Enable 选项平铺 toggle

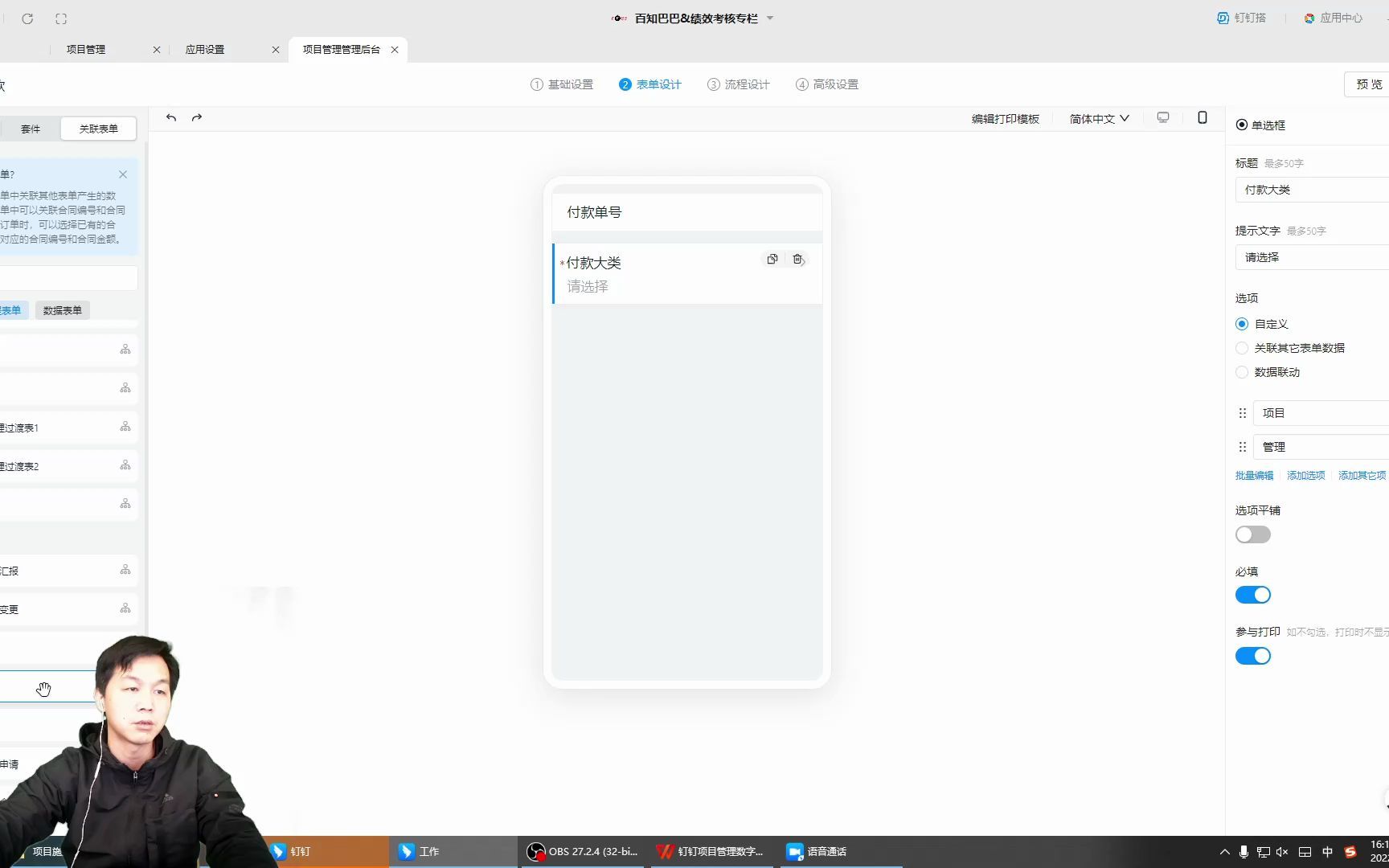(1252, 534)
